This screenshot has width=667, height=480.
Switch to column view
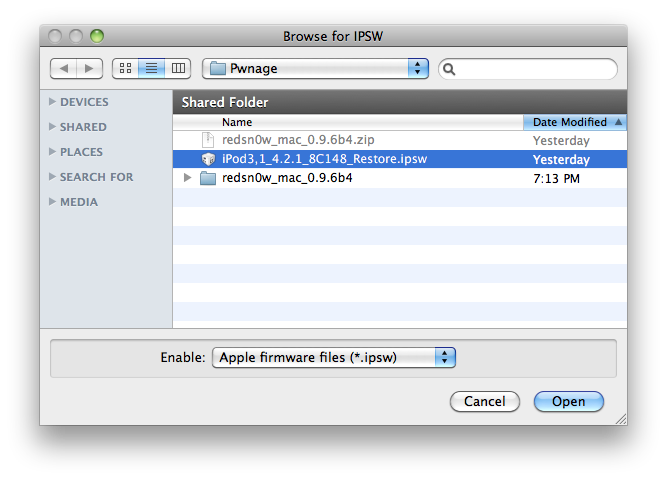click(x=178, y=69)
